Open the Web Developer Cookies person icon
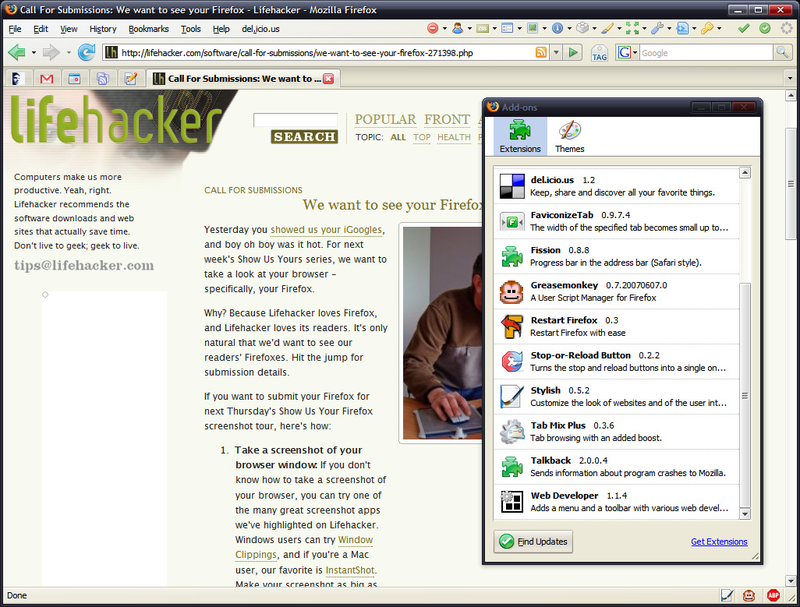This screenshot has height=607, width=800. pyautogui.click(x=457, y=29)
